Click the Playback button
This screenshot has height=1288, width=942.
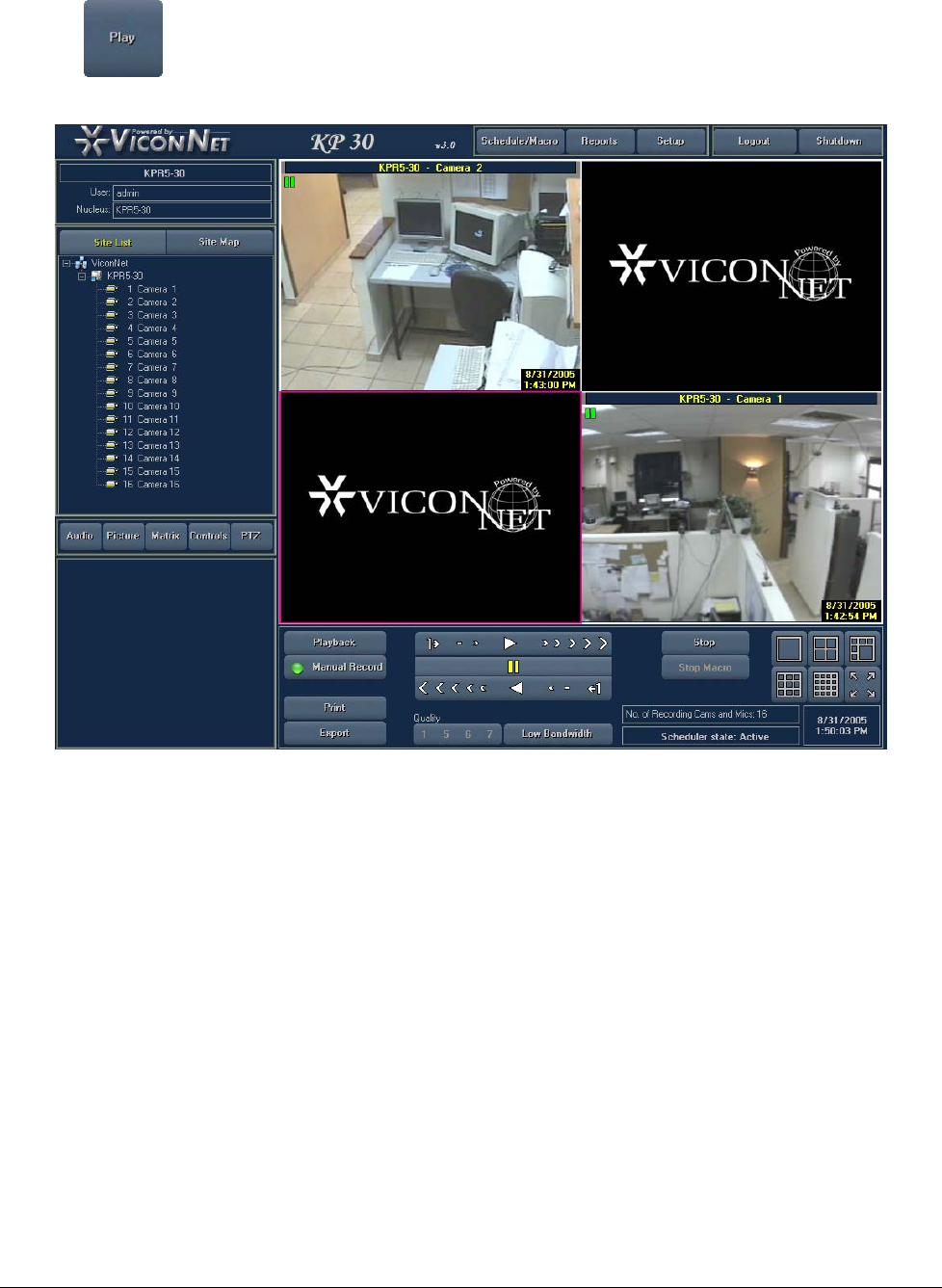pos(335,643)
